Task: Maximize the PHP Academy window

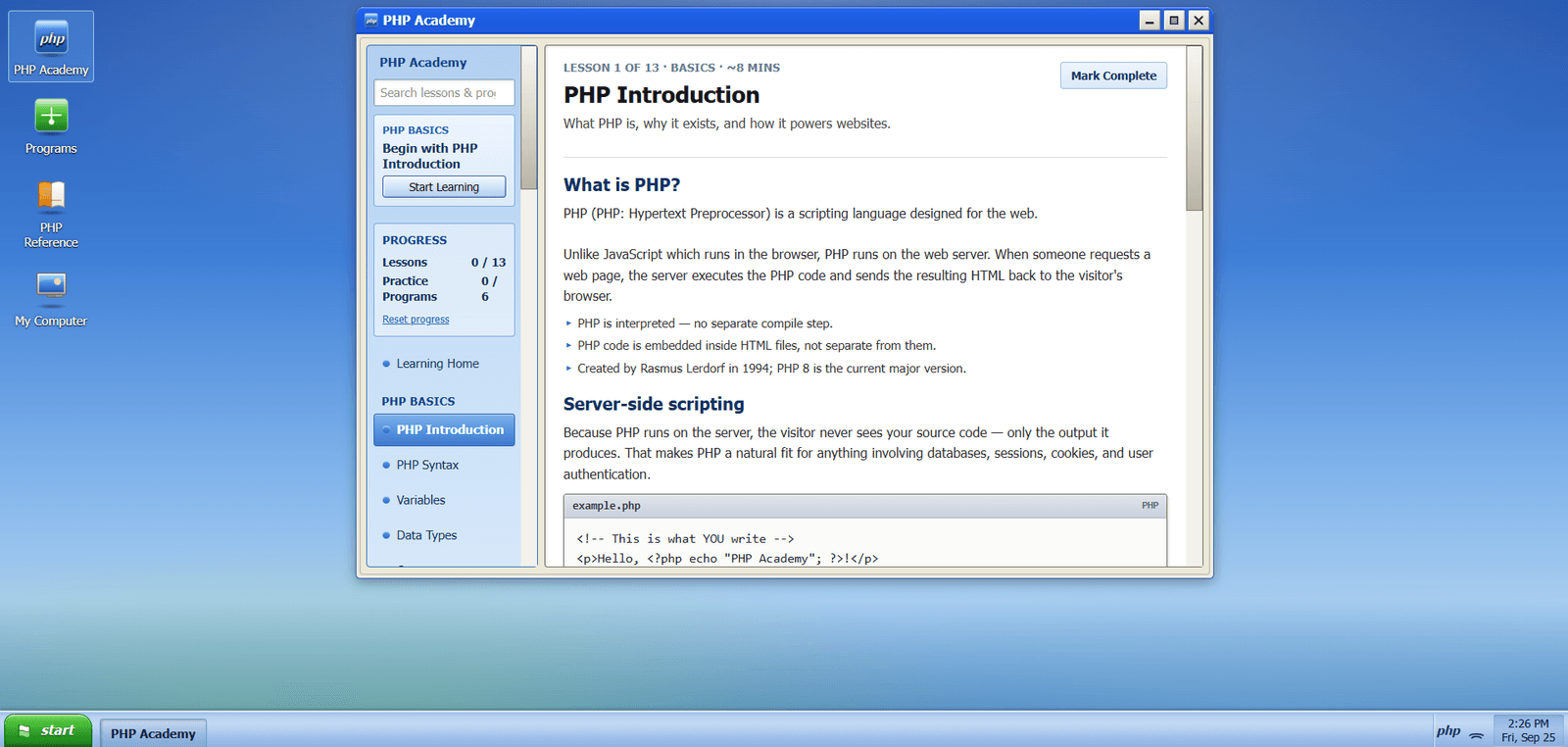Action: (1174, 20)
